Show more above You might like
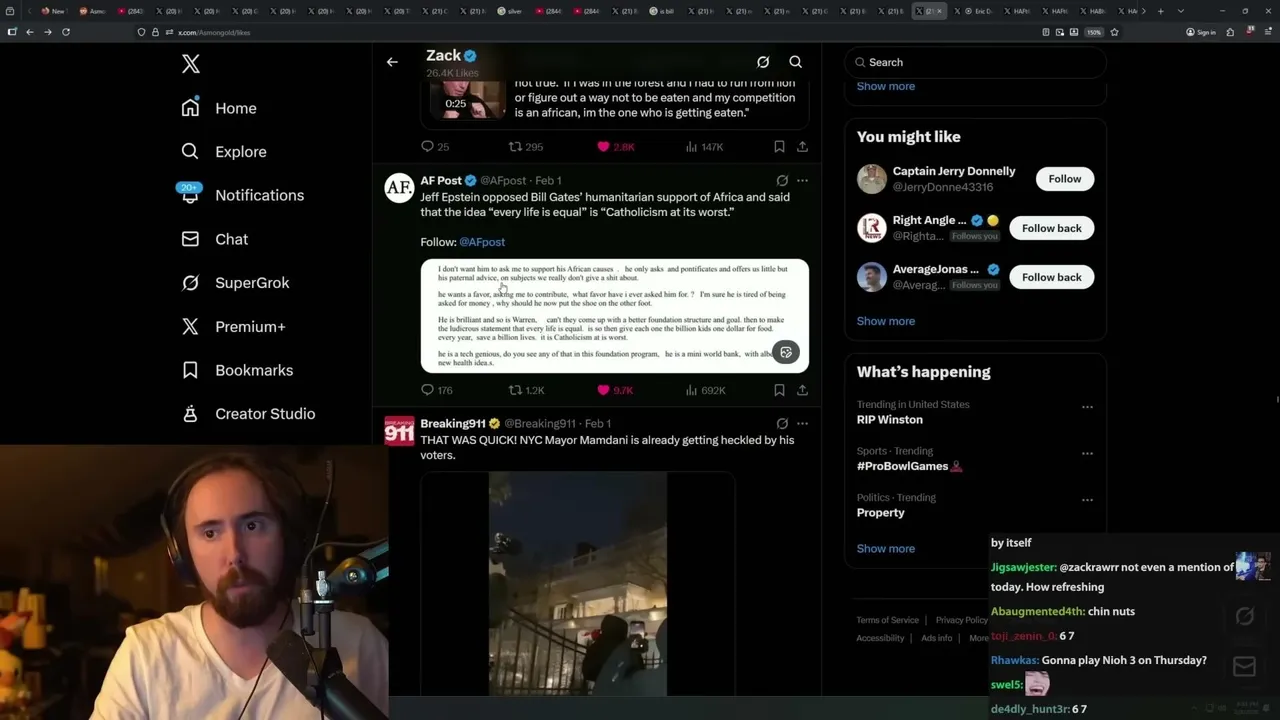 (886, 86)
